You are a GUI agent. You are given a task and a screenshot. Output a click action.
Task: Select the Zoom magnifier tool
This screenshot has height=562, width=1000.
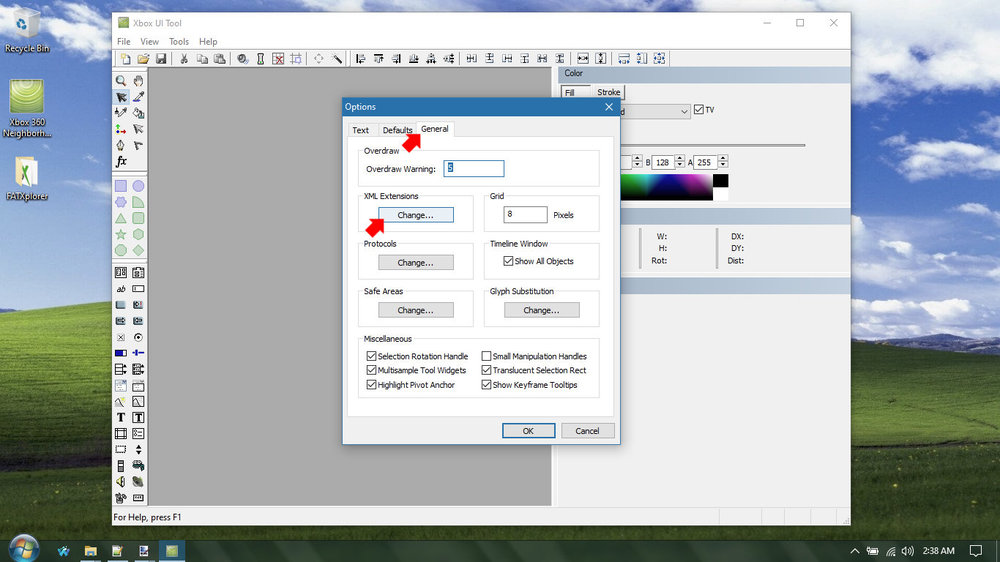tap(121, 81)
